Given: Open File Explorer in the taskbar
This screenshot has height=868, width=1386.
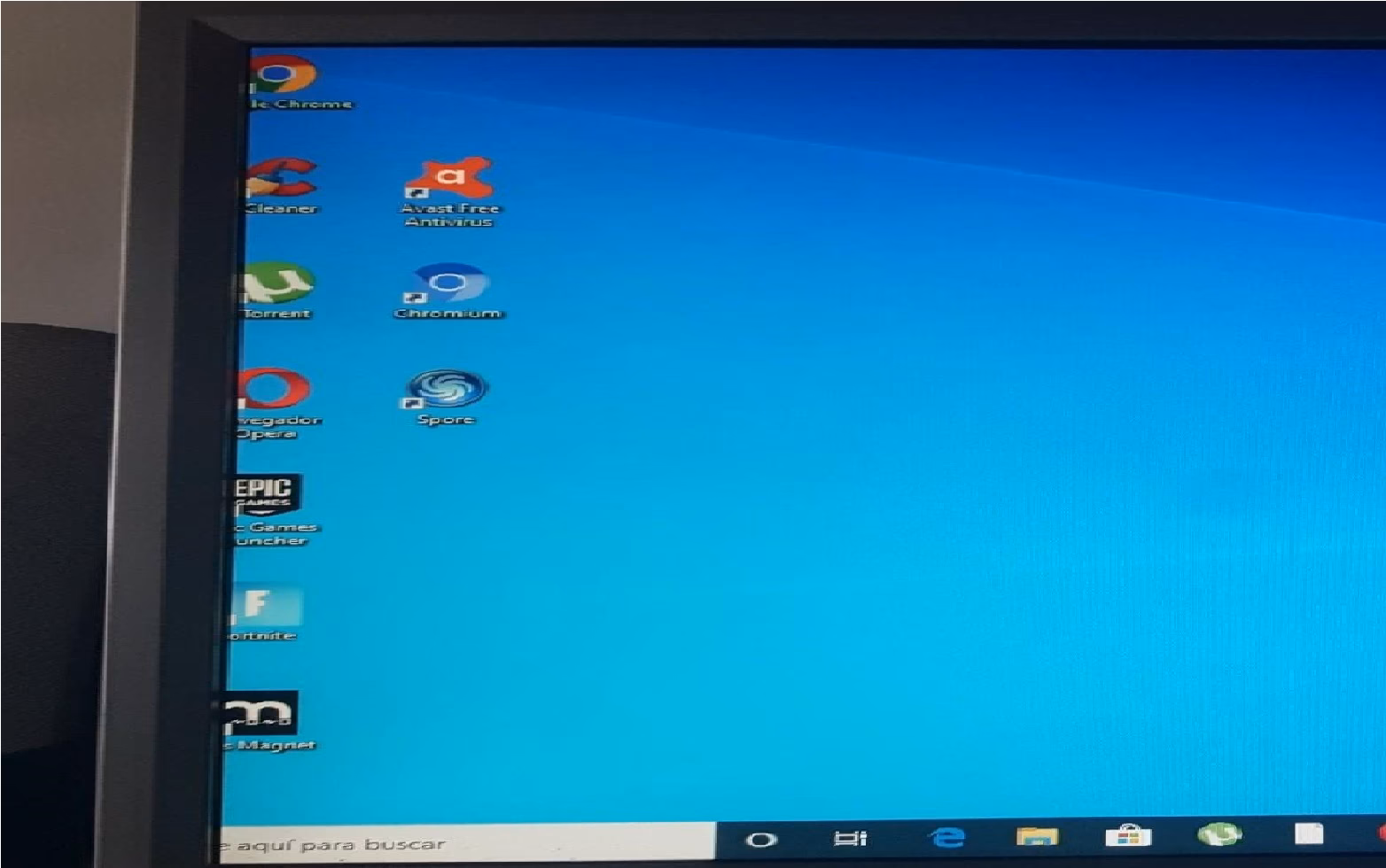Looking at the screenshot, I should tap(1038, 835).
